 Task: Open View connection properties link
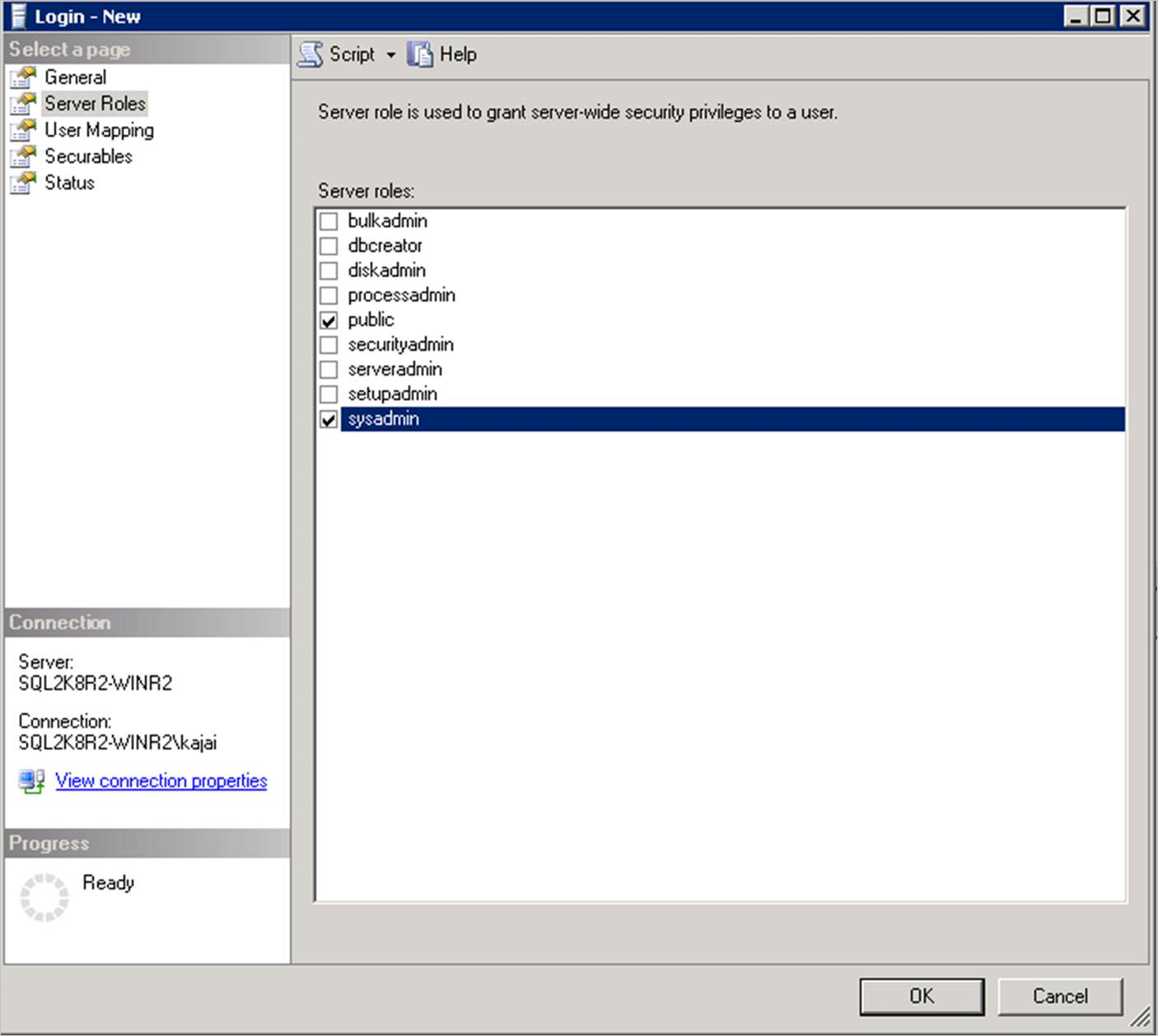coord(161,781)
